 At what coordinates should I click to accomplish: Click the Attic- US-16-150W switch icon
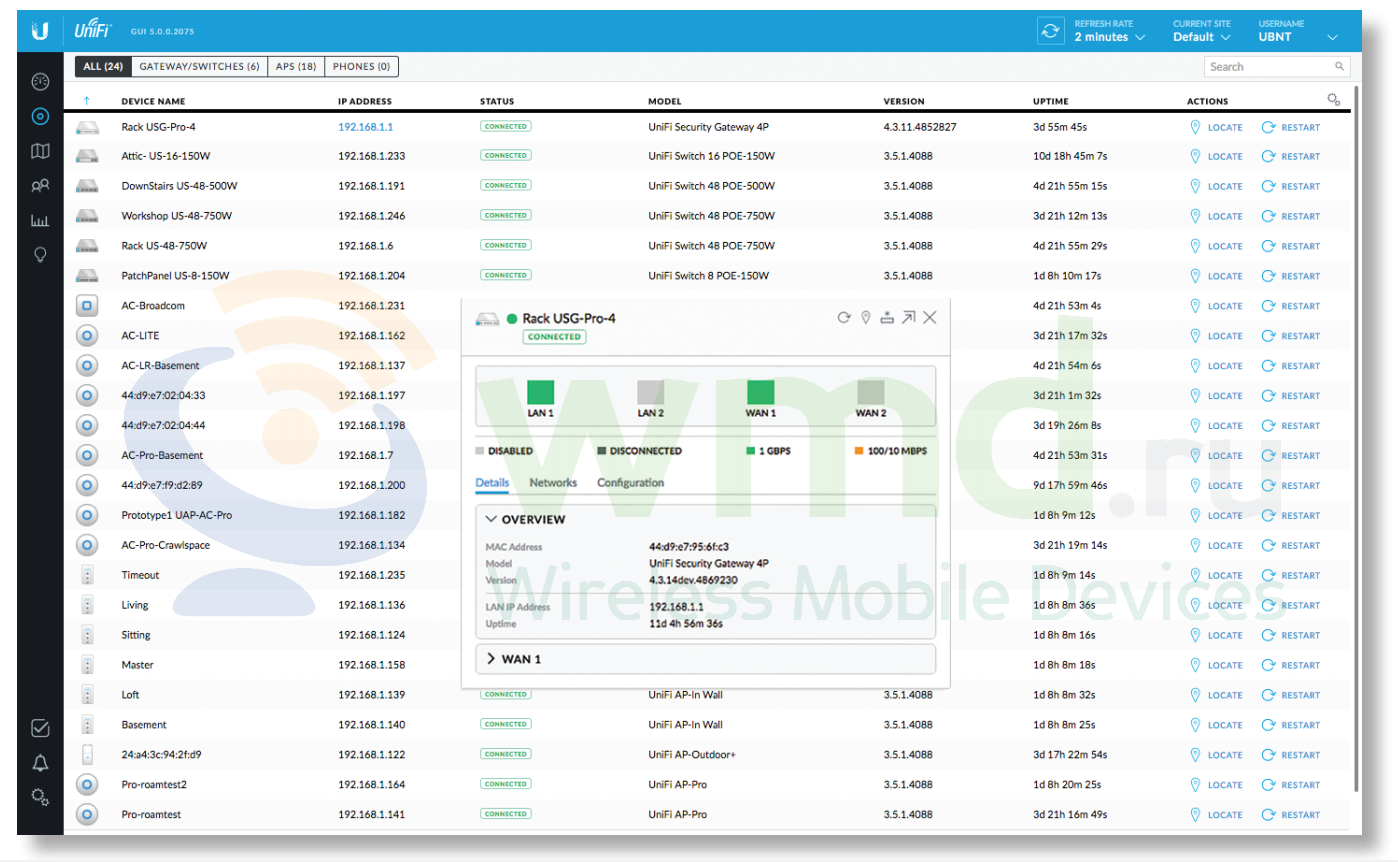click(x=87, y=156)
